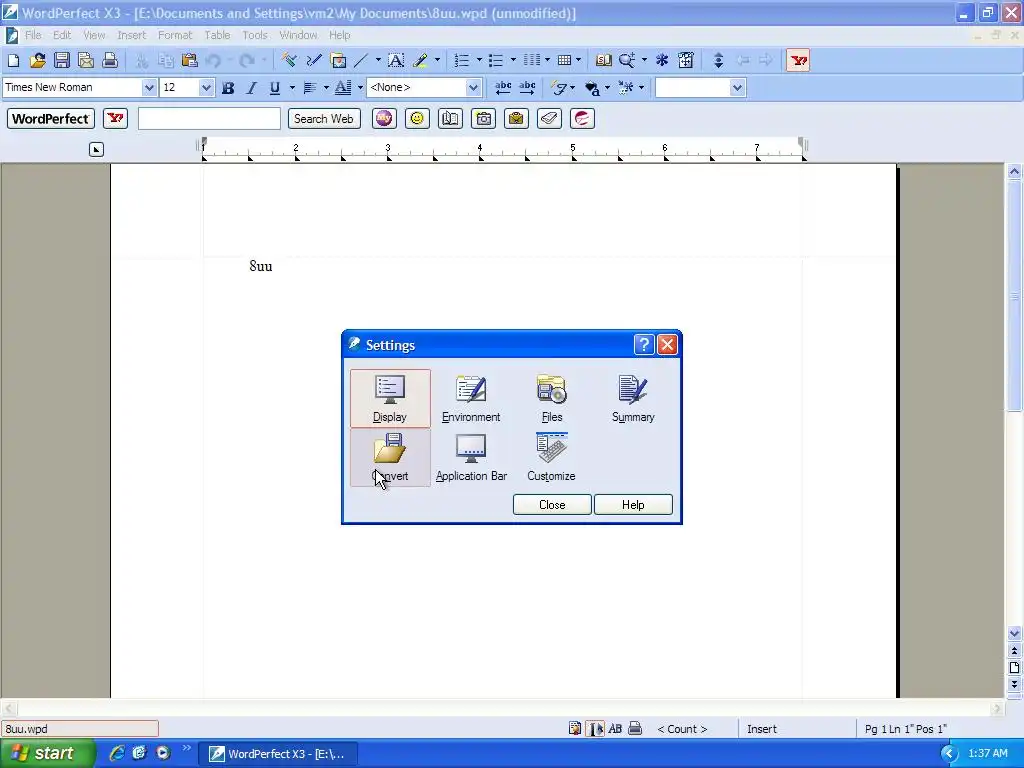
Task: Open the Insert menu
Action: click(x=131, y=35)
